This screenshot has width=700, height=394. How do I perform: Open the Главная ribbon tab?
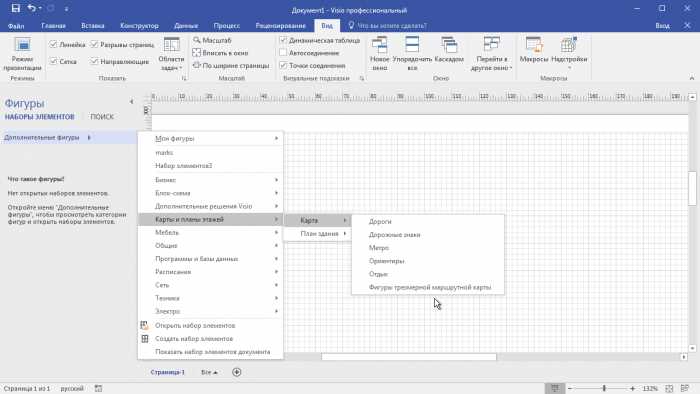[54, 26]
